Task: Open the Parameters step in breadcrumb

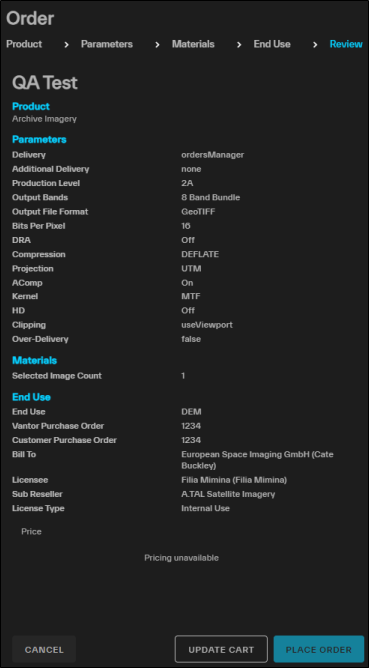Action: click(x=107, y=44)
